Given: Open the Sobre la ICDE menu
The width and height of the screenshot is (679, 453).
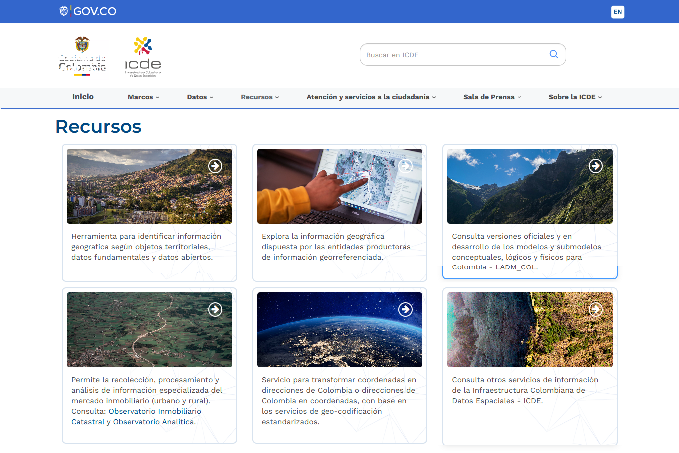Looking at the screenshot, I should [575, 97].
